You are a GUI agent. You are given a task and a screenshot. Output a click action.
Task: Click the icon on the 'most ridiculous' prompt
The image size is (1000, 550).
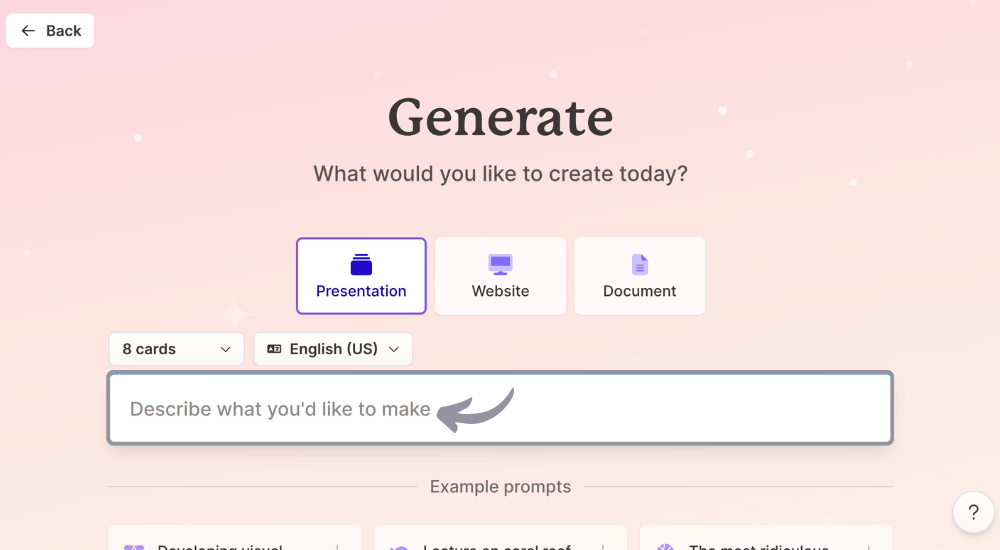click(665, 547)
